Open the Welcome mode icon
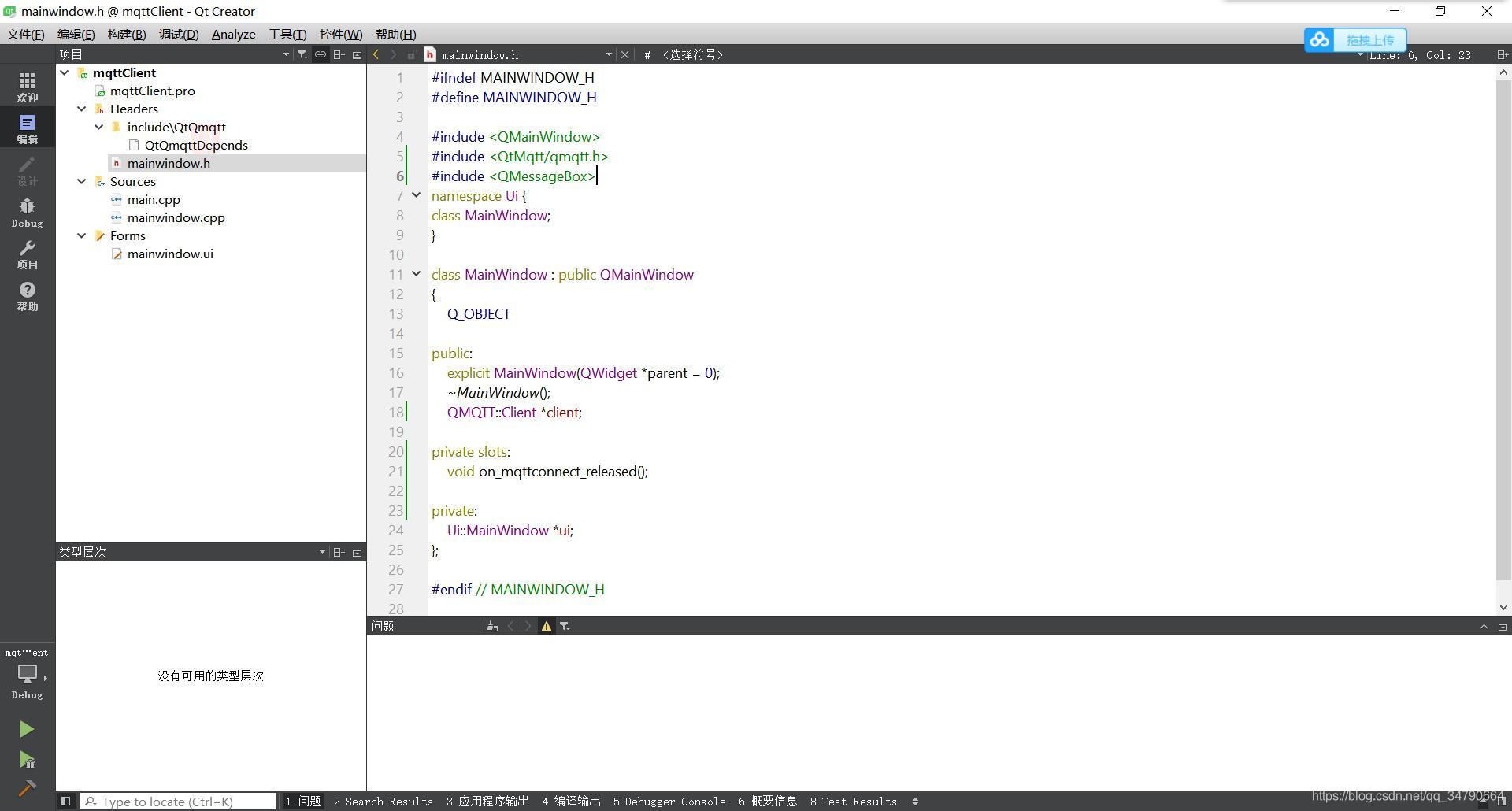Viewport: 1512px width, 811px height. pyautogui.click(x=27, y=87)
